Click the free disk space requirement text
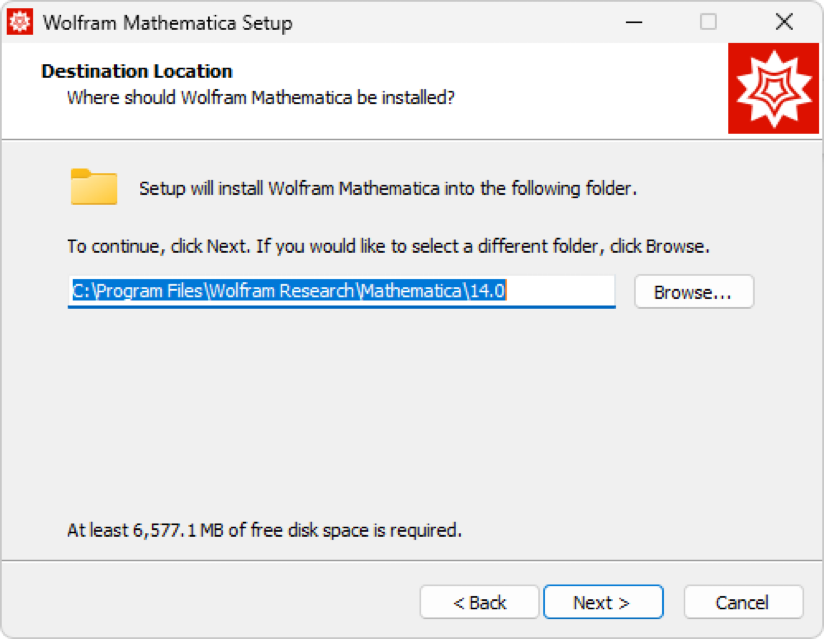The image size is (838, 640). [x=264, y=530]
